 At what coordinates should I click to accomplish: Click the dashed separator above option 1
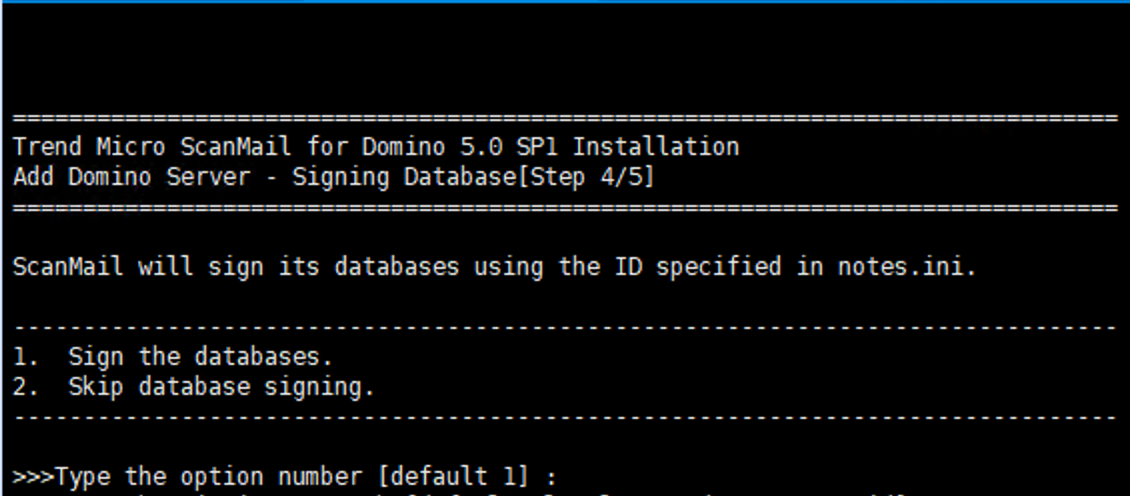tap(565, 327)
